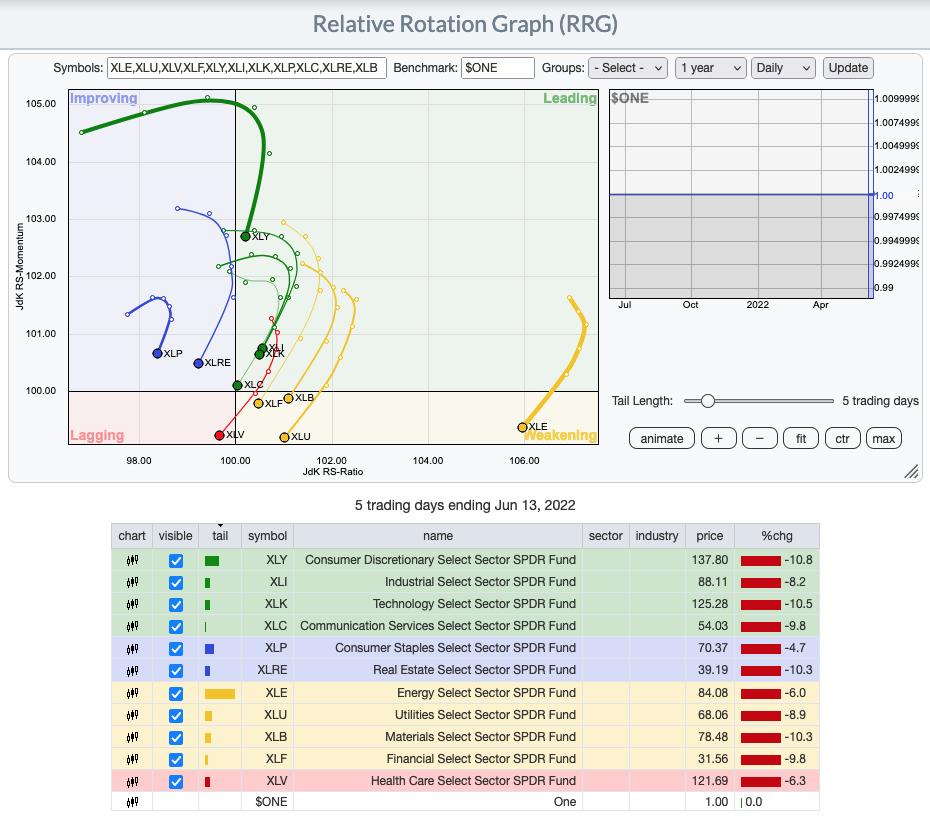Open the XLB chart icon
The height and width of the screenshot is (818, 930).
pos(132,737)
